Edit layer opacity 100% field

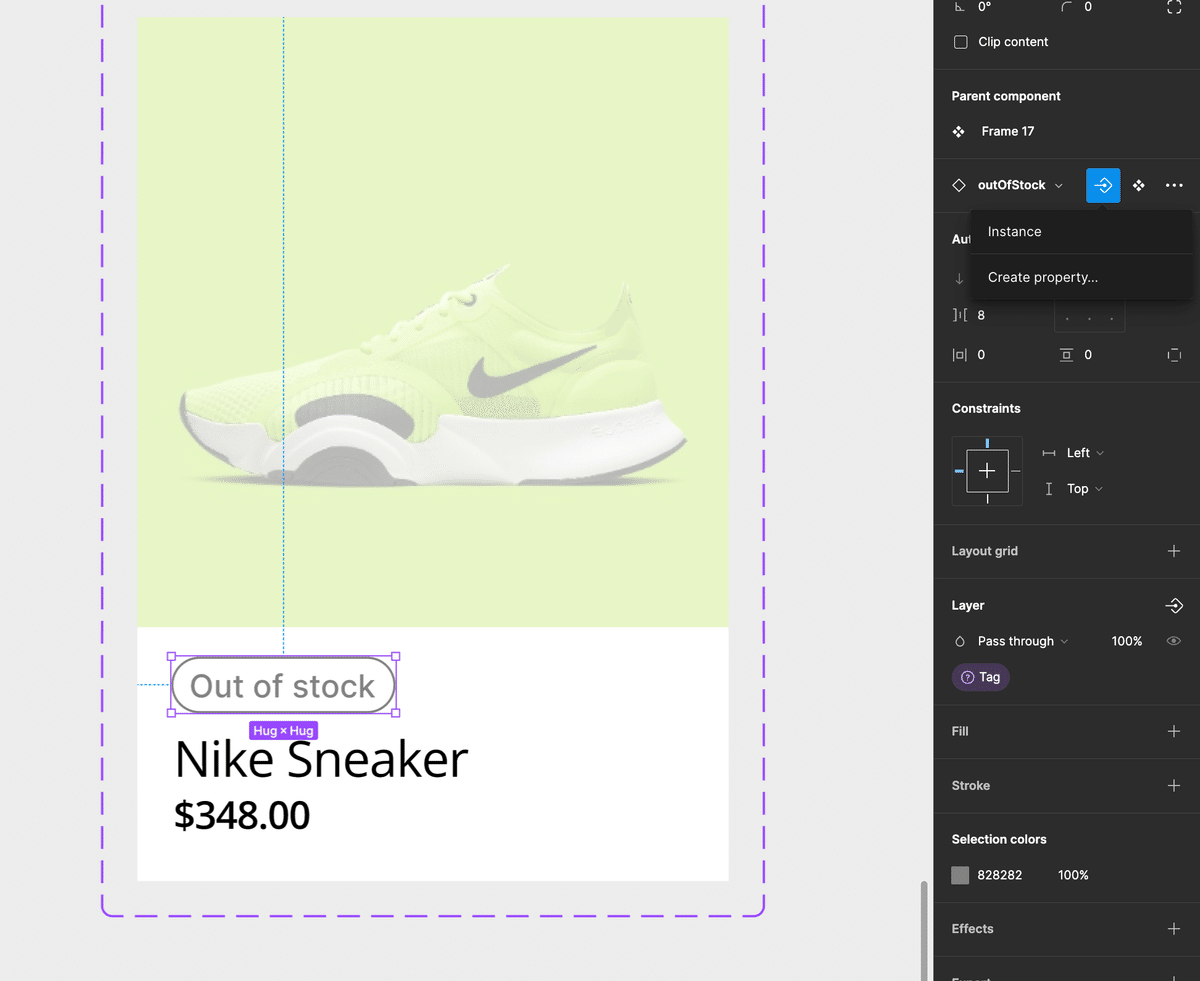point(1127,641)
